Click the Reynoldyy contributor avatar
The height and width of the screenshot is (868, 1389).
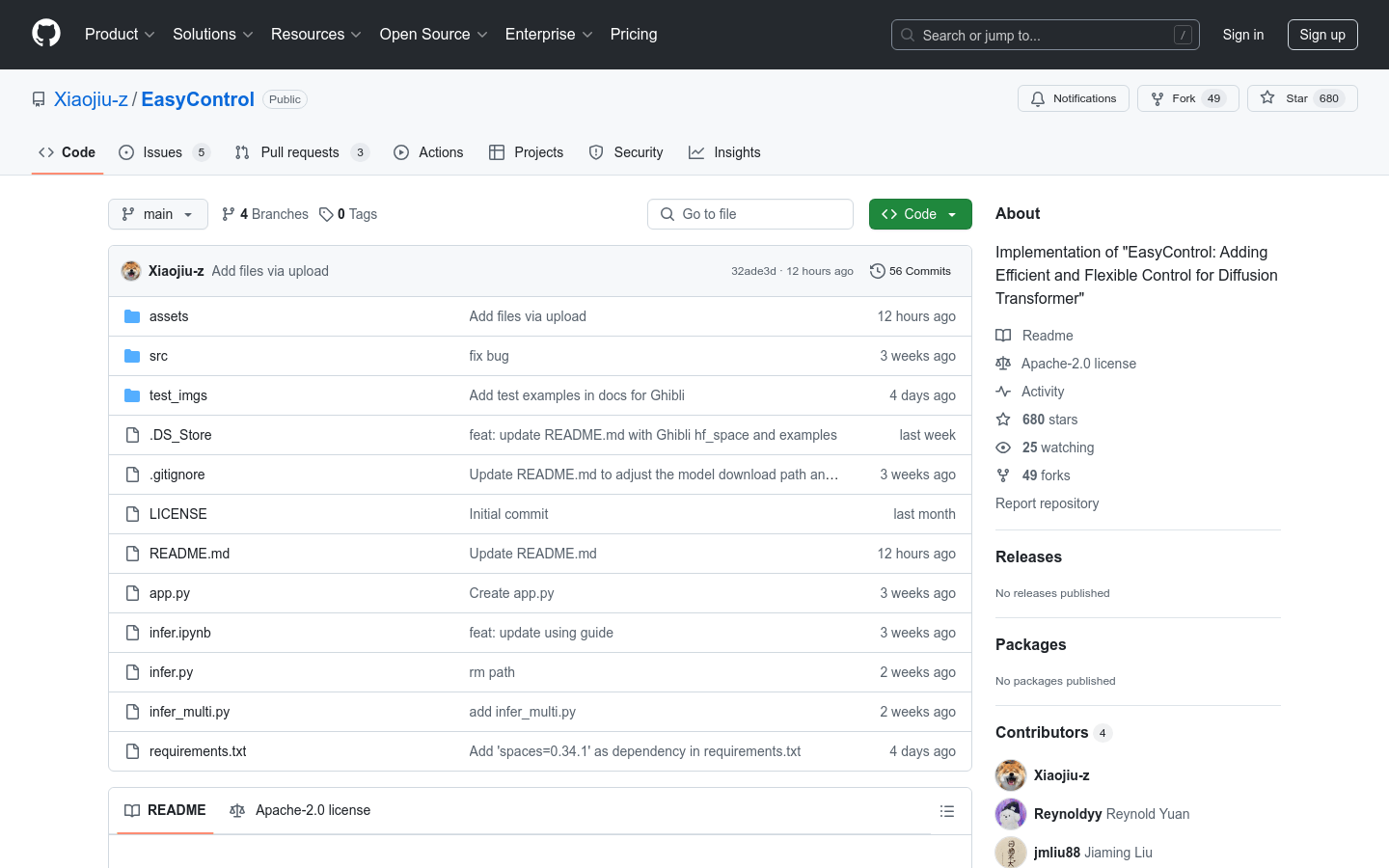1011,814
